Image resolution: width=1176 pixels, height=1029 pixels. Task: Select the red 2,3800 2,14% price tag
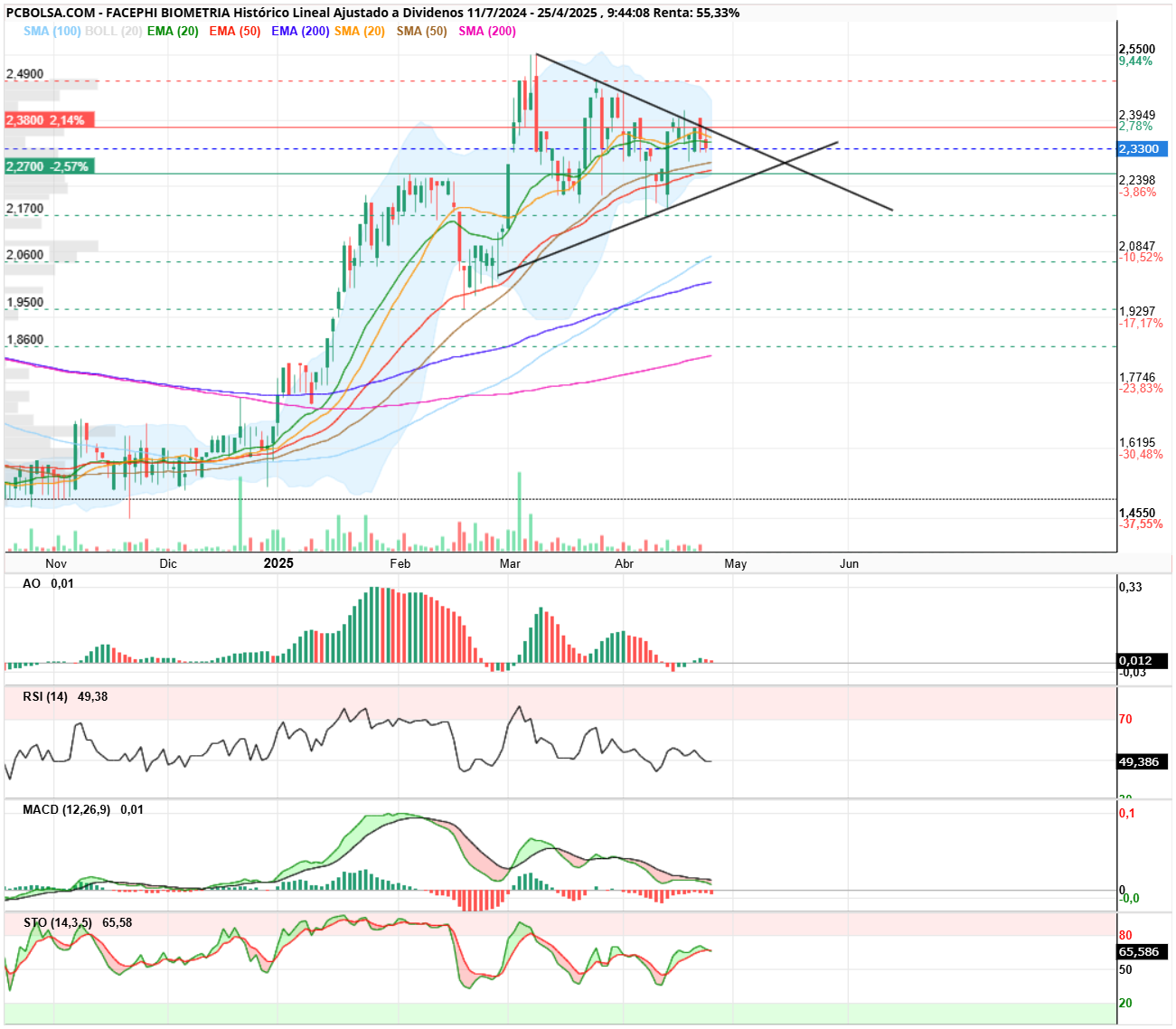pos(50,120)
